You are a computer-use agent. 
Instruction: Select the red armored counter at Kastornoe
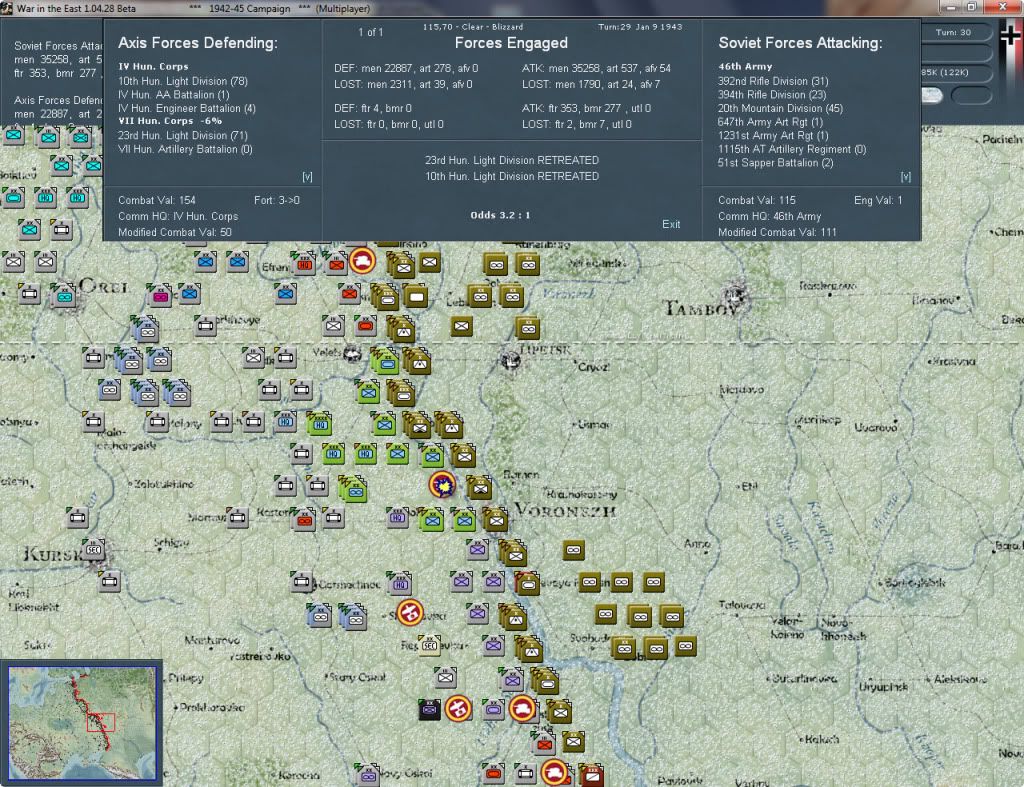pos(304,520)
